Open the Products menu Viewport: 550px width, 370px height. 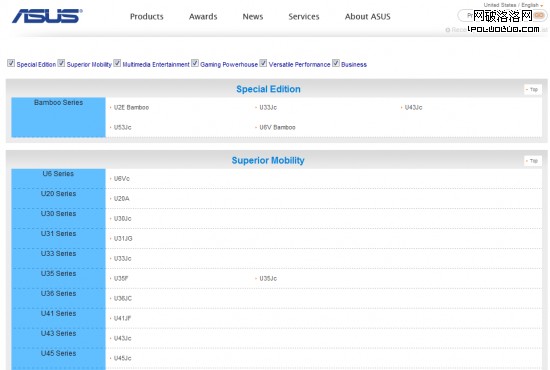click(x=147, y=16)
